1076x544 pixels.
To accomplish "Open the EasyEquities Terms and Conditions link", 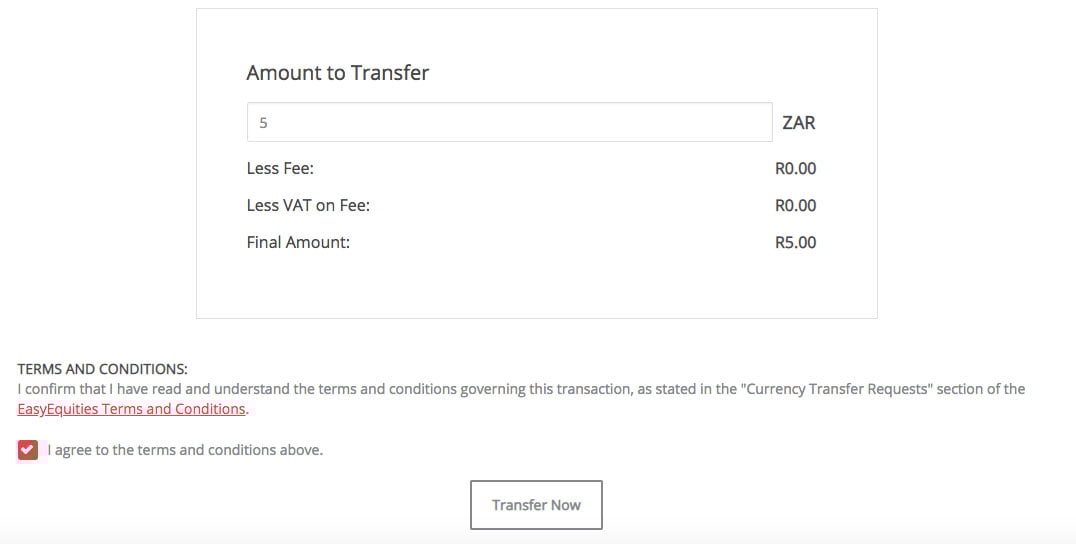I will tap(131, 409).
